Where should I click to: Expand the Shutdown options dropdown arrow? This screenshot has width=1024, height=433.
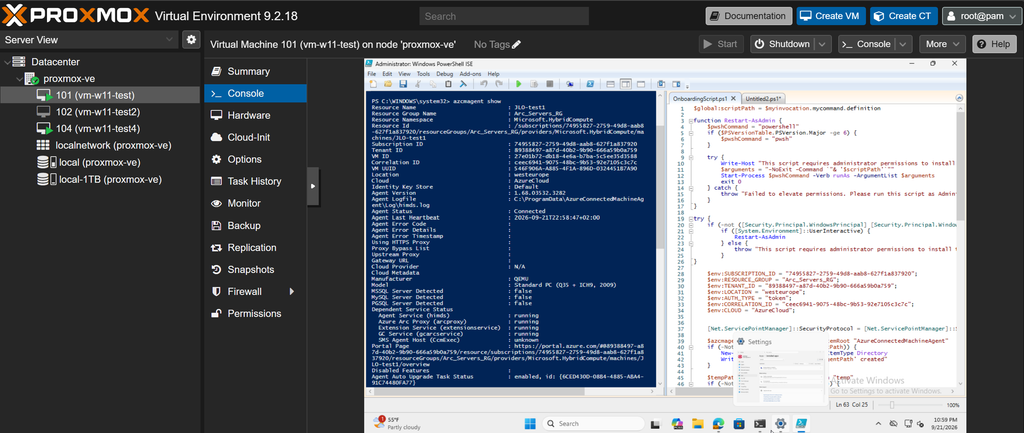[x=824, y=44]
